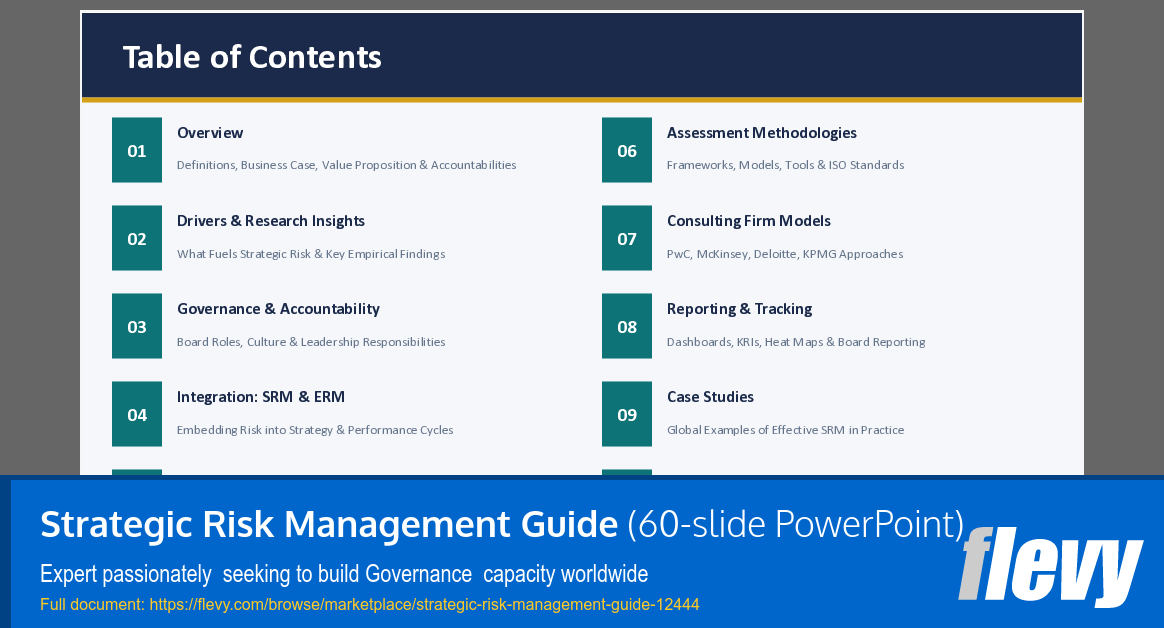This screenshot has height=628, width=1164.
Task: Select the Case Studies title
Action: pyautogui.click(x=710, y=396)
